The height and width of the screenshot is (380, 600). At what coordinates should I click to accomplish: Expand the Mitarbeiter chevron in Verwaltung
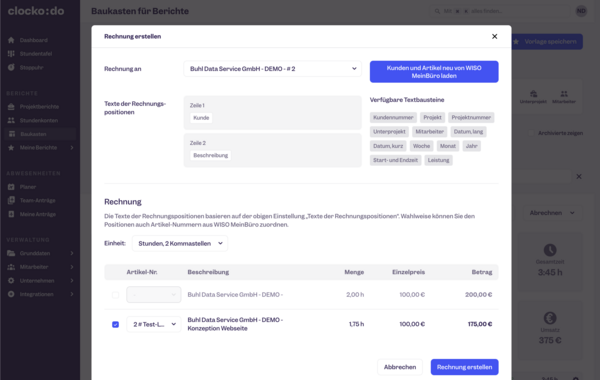(x=72, y=267)
